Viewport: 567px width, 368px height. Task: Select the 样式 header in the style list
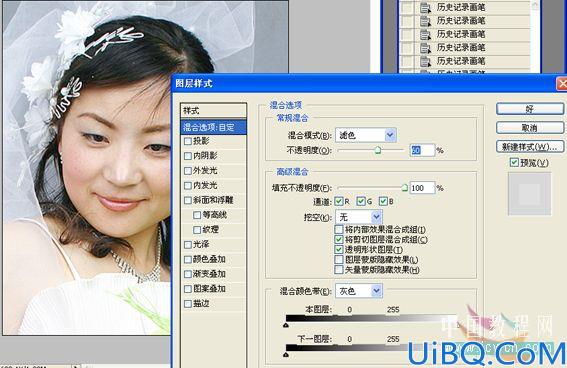point(213,110)
